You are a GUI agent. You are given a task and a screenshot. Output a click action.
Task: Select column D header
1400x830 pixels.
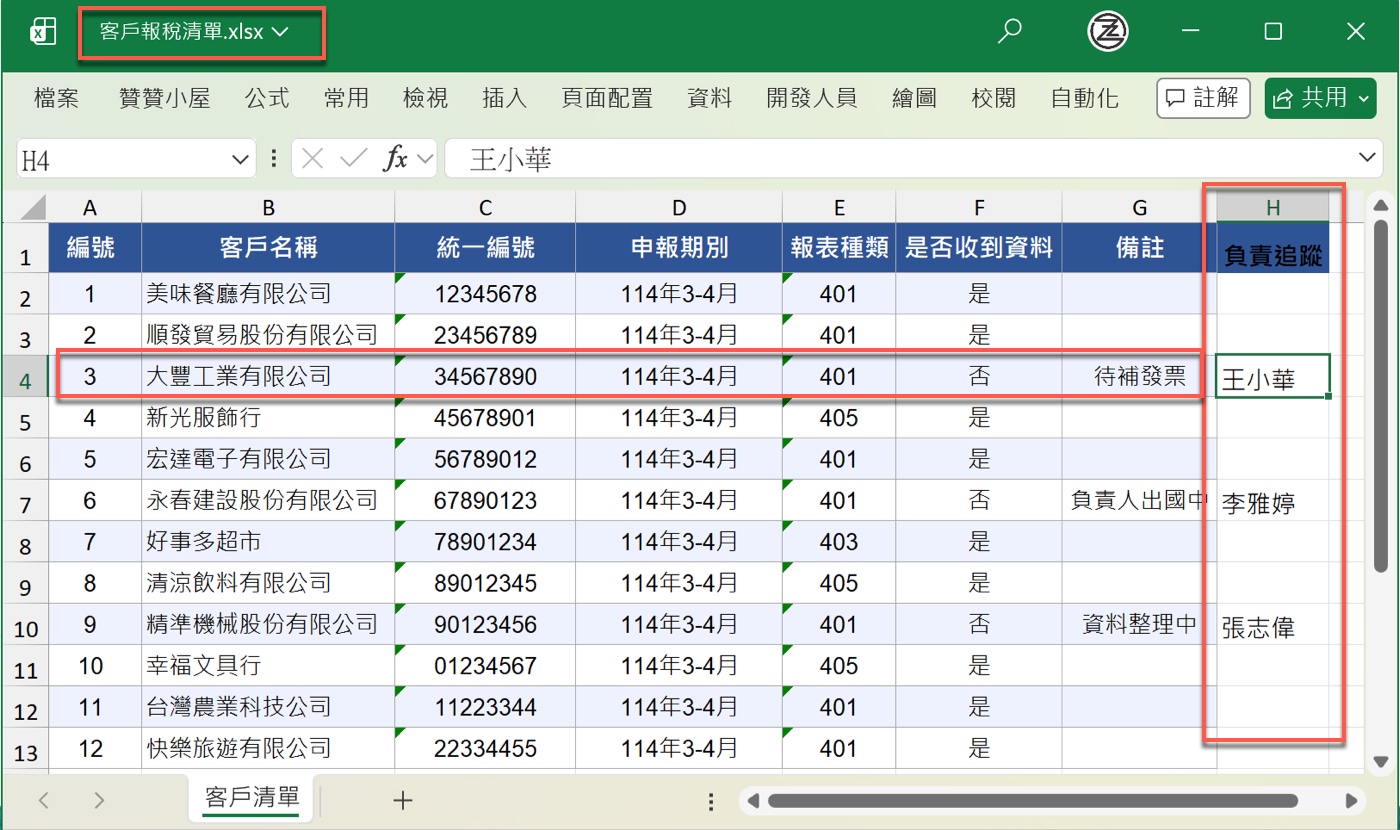click(x=679, y=208)
